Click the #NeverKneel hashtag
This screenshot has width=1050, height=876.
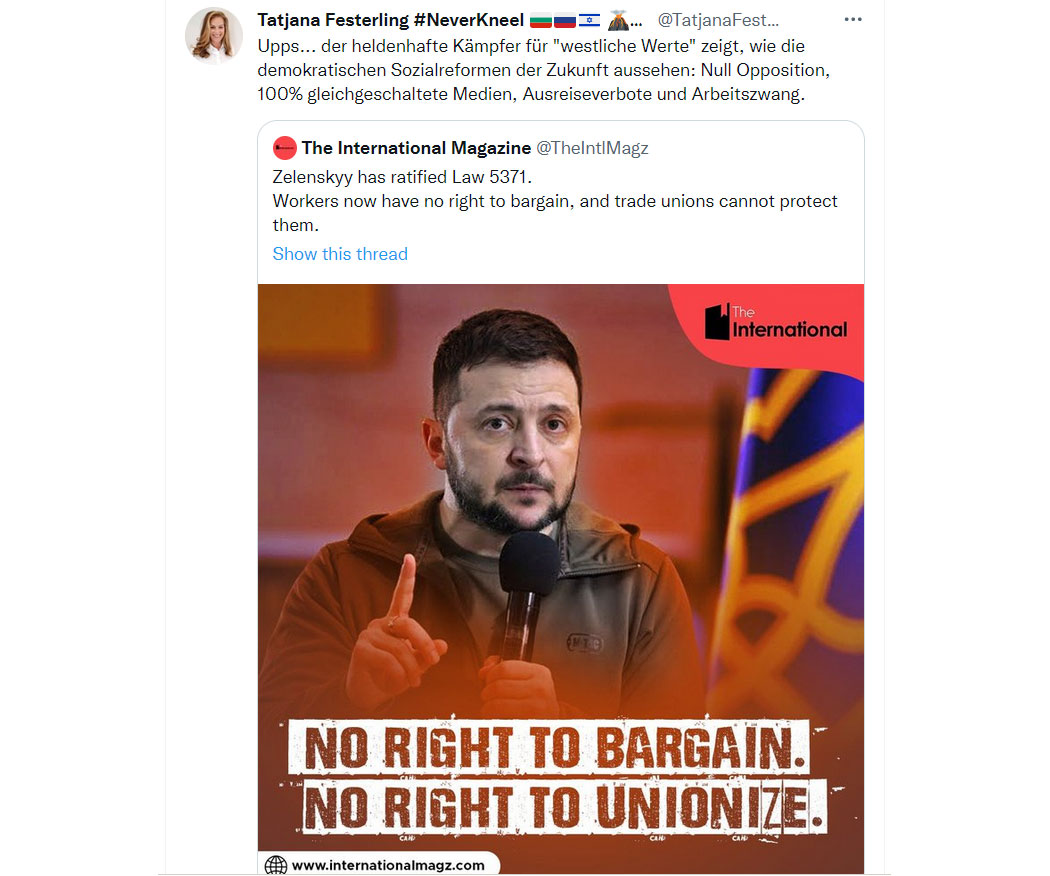469,20
